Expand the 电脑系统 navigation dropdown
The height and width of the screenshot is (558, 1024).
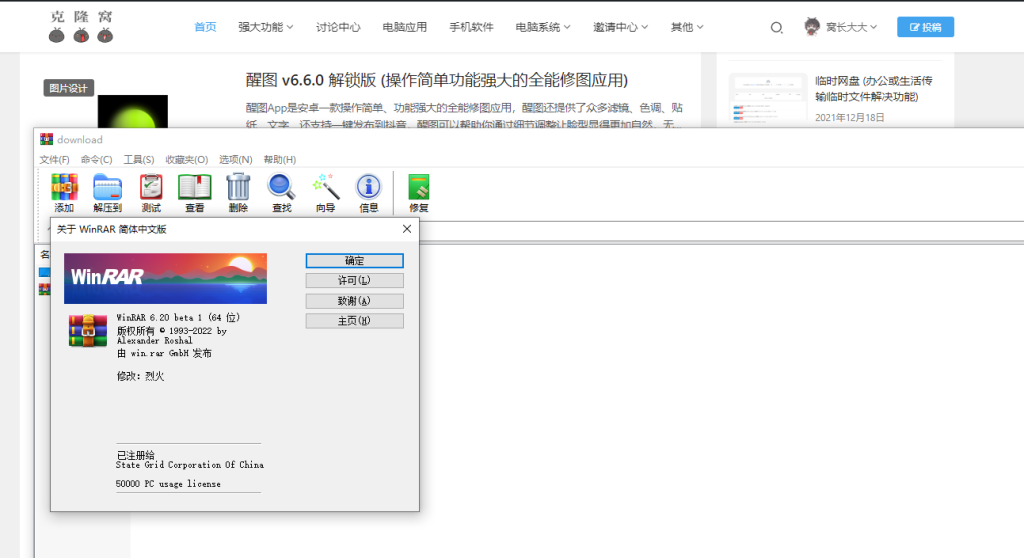click(x=543, y=27)
